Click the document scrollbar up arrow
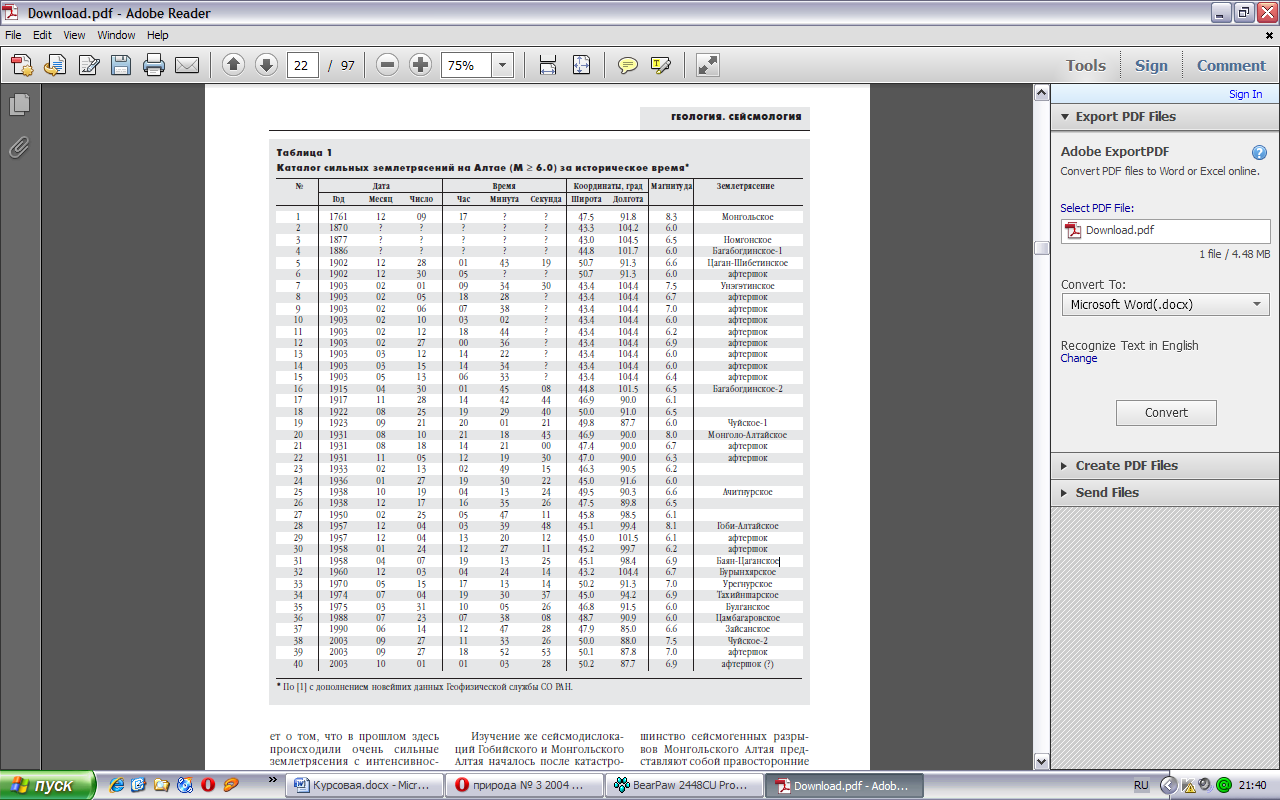This screenshot has width=1280, height=800. (x=1041, y=93)
